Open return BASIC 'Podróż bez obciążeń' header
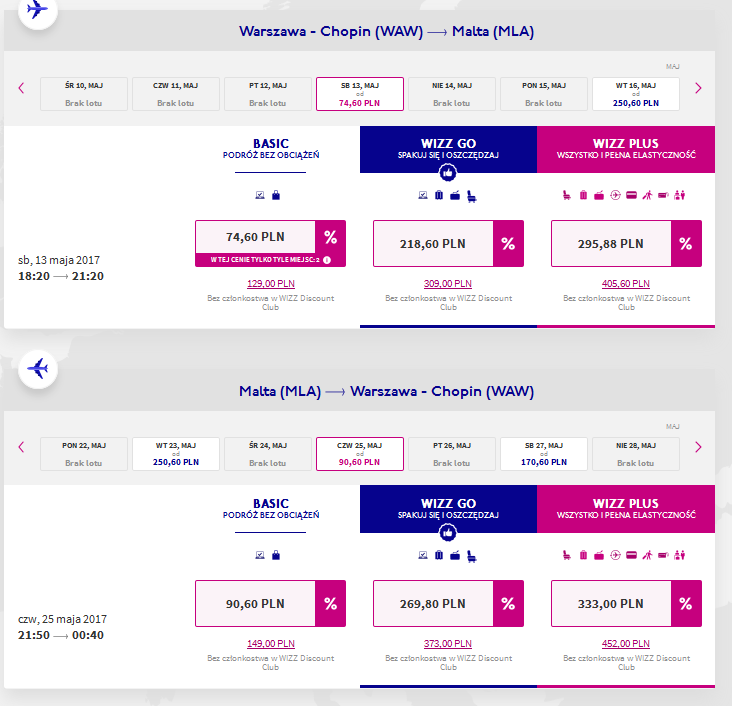Image resolution: width=732 pixels, height=706 pixels. [271, 509]
